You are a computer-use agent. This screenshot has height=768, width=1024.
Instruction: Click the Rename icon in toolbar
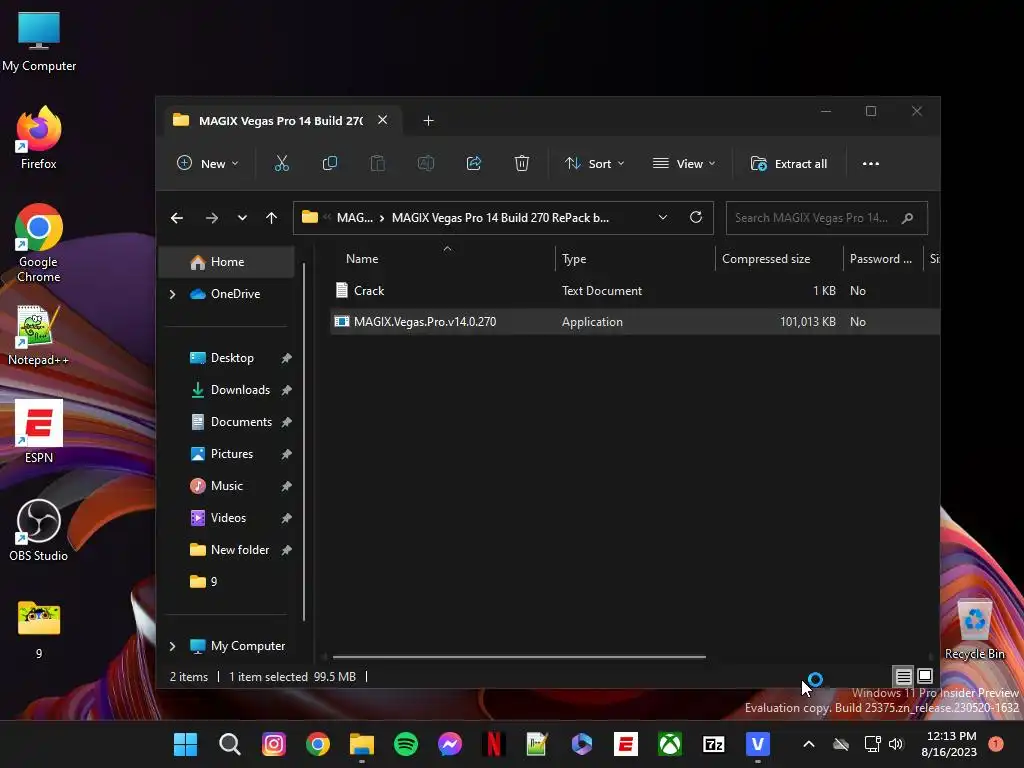pyautogui.click(x=426, y=163)
